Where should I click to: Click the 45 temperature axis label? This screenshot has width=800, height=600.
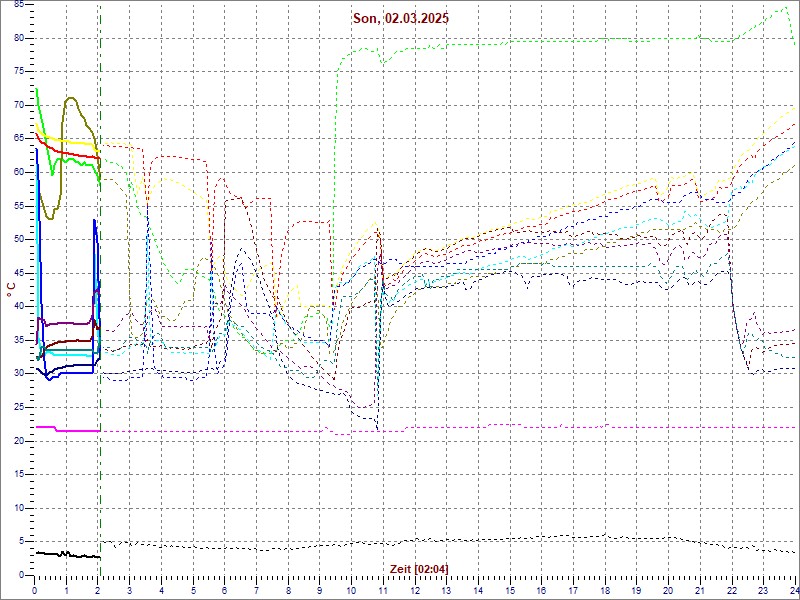tap(19, 273)
